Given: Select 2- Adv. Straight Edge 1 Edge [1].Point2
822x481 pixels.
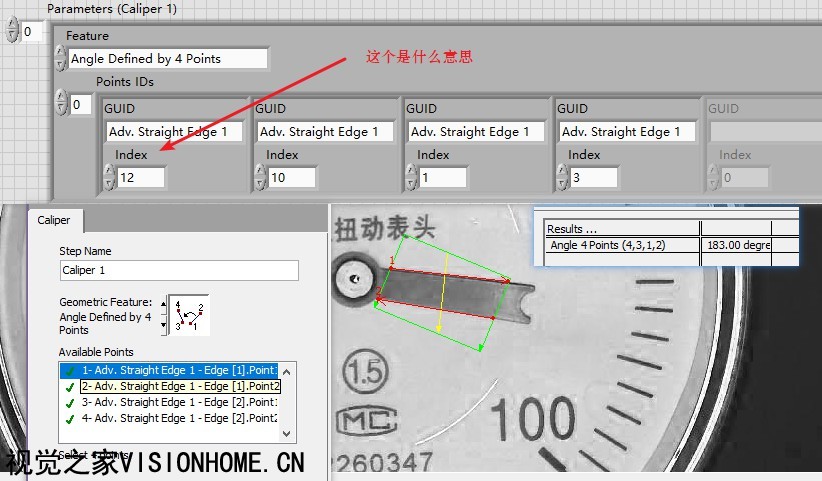Looking at the screenshot, I should pyautogui.click(x=181, y=386).
